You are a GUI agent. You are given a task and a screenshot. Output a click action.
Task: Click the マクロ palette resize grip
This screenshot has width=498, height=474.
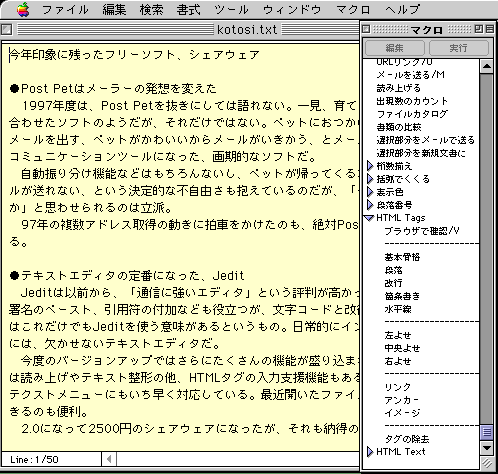tap(487, 463)
